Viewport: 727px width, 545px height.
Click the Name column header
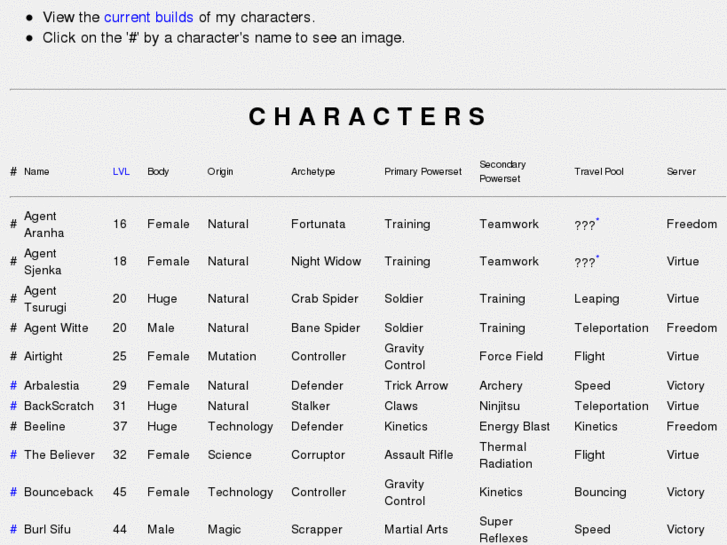click(x=37, y=172)
